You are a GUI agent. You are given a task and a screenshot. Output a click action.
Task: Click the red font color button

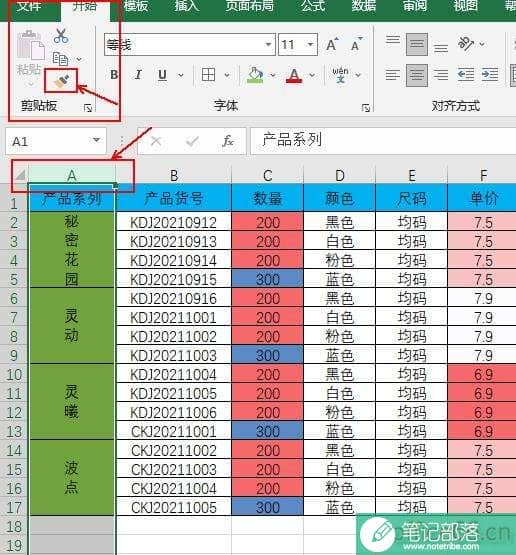[294, 75]
